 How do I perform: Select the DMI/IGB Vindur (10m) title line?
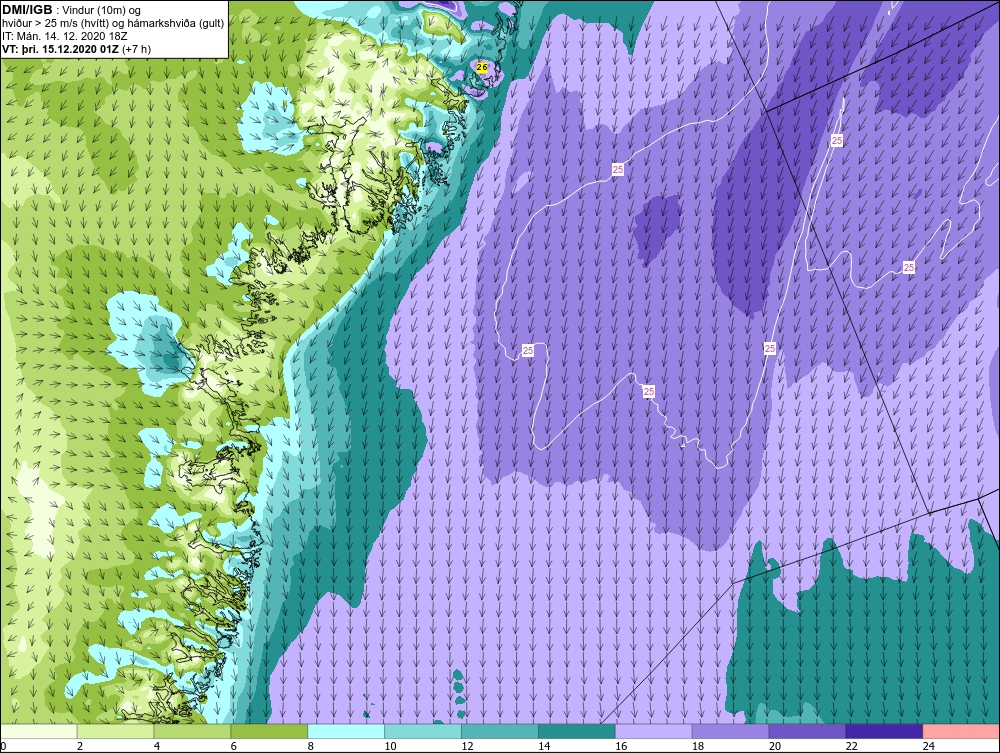coord(72,10)
